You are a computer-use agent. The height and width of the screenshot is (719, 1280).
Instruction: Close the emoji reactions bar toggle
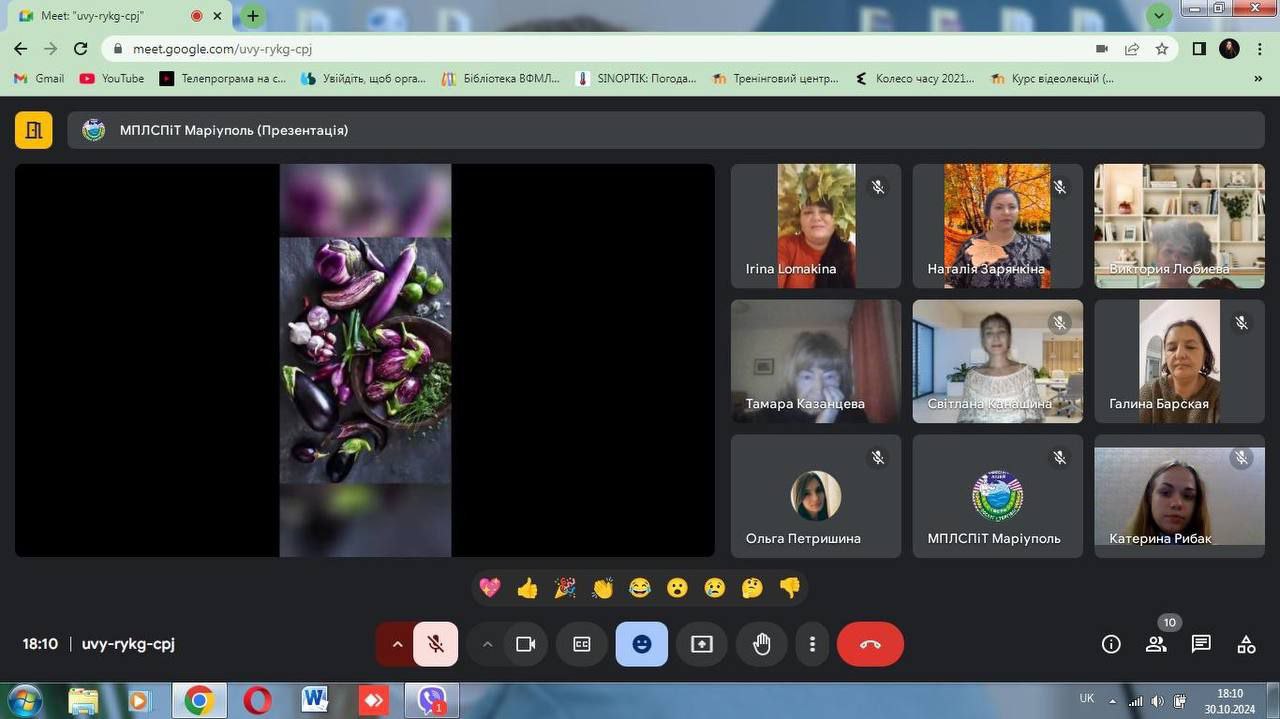click(642, 644)
